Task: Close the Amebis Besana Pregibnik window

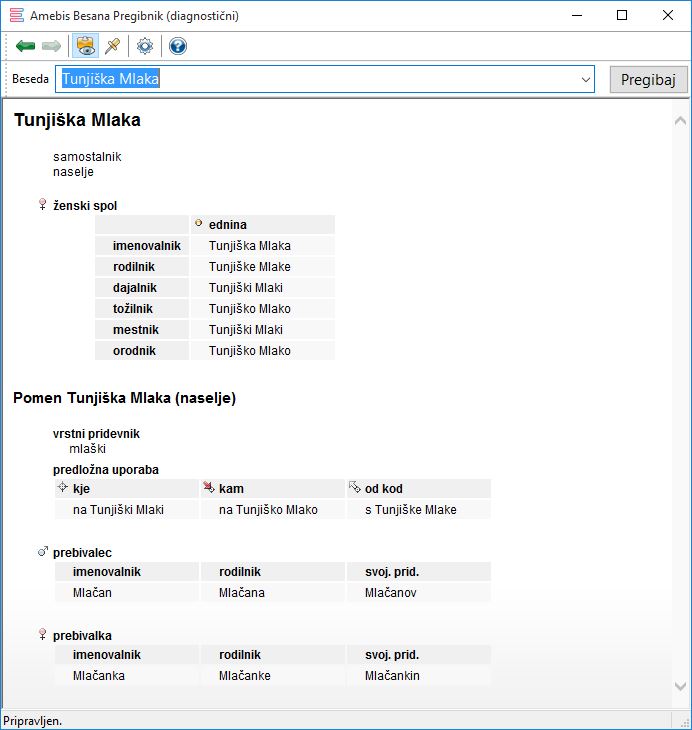Action: [667, 15]
